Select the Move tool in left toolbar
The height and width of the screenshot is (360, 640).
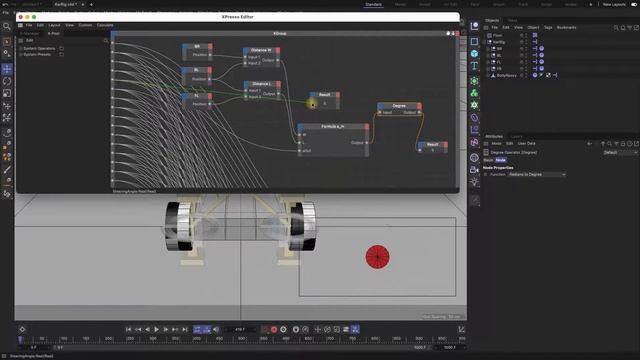[7, 69]
